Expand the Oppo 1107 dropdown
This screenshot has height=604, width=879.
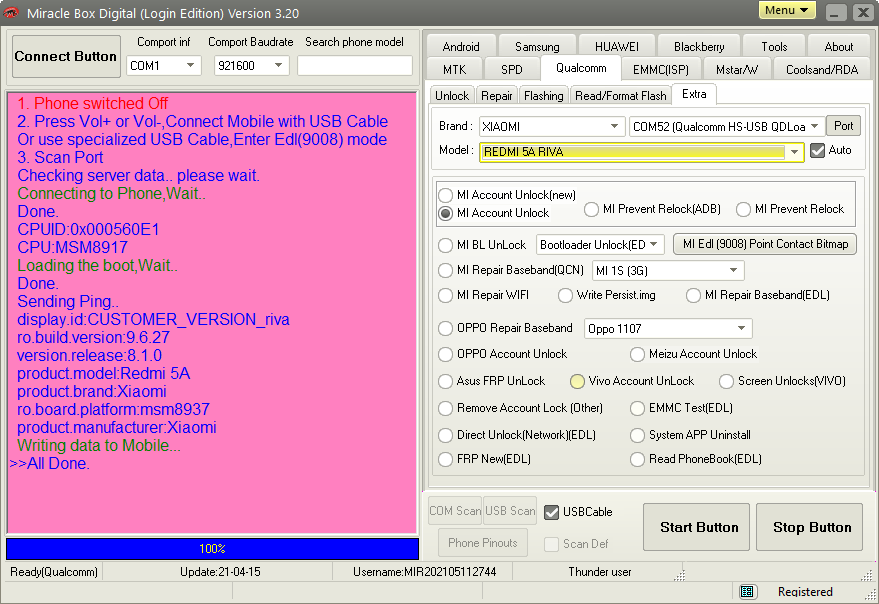click(742, 328)
